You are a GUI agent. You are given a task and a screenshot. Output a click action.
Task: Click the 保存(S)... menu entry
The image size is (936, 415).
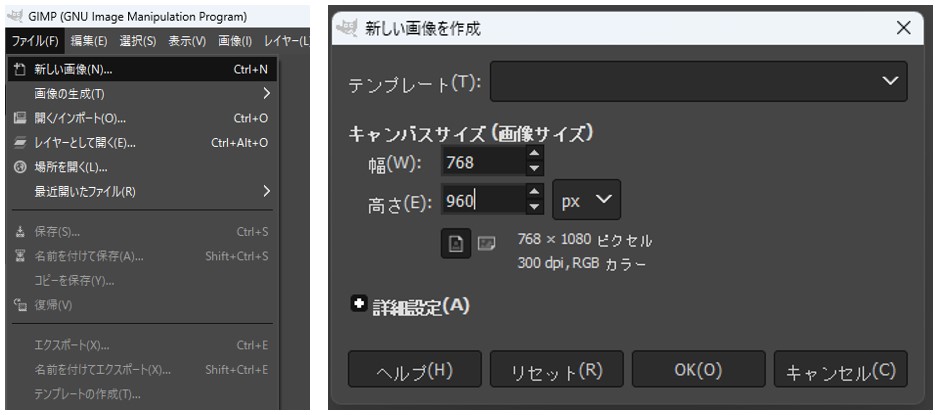coord(141,232)
